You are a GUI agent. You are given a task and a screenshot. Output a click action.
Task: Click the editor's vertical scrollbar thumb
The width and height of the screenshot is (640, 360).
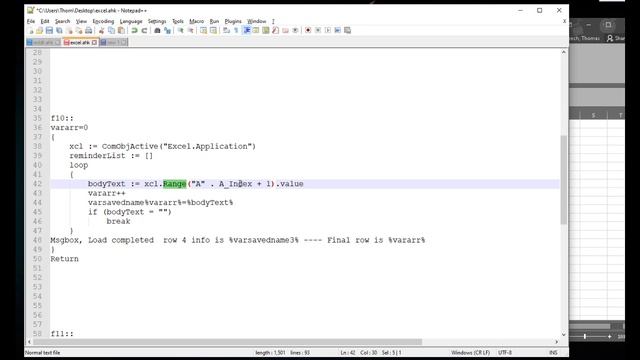(x=564, y=180)
